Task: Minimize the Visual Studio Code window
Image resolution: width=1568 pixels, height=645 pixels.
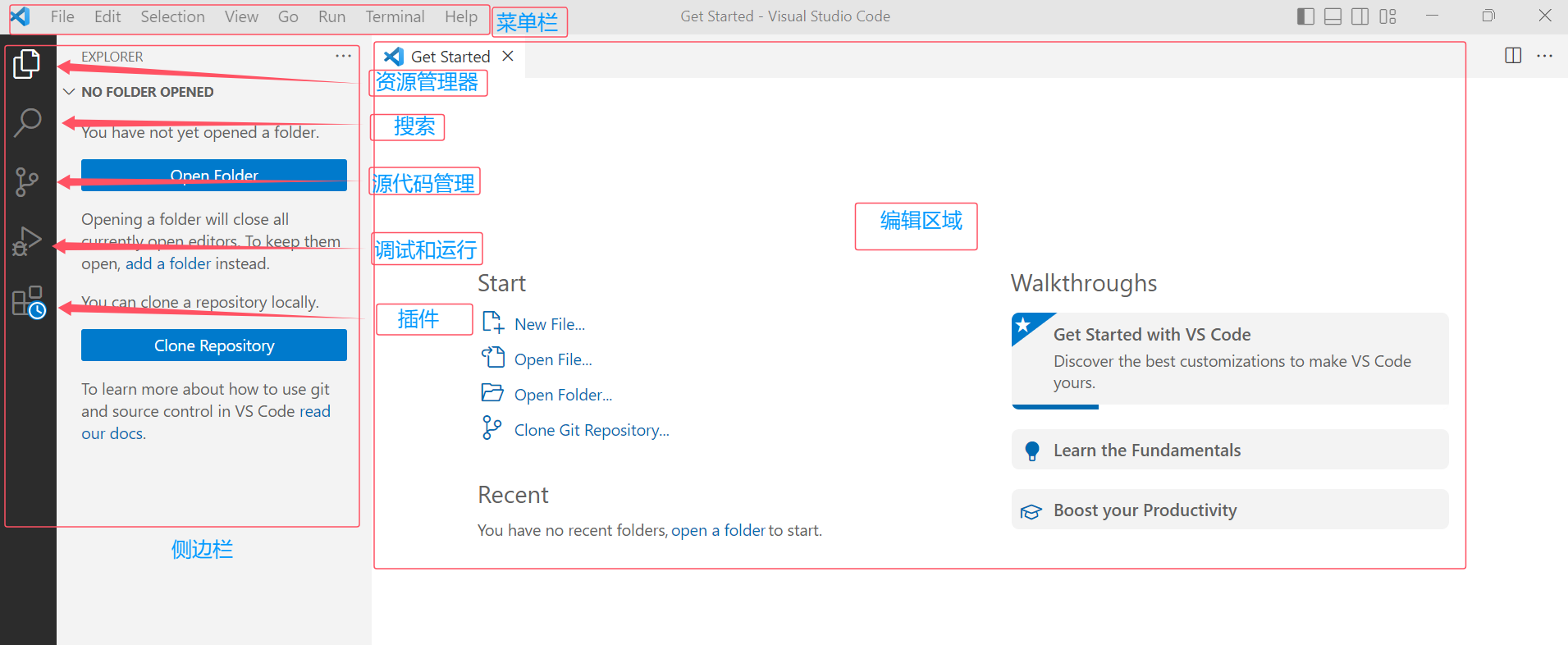Action: tap(1433, 16)
